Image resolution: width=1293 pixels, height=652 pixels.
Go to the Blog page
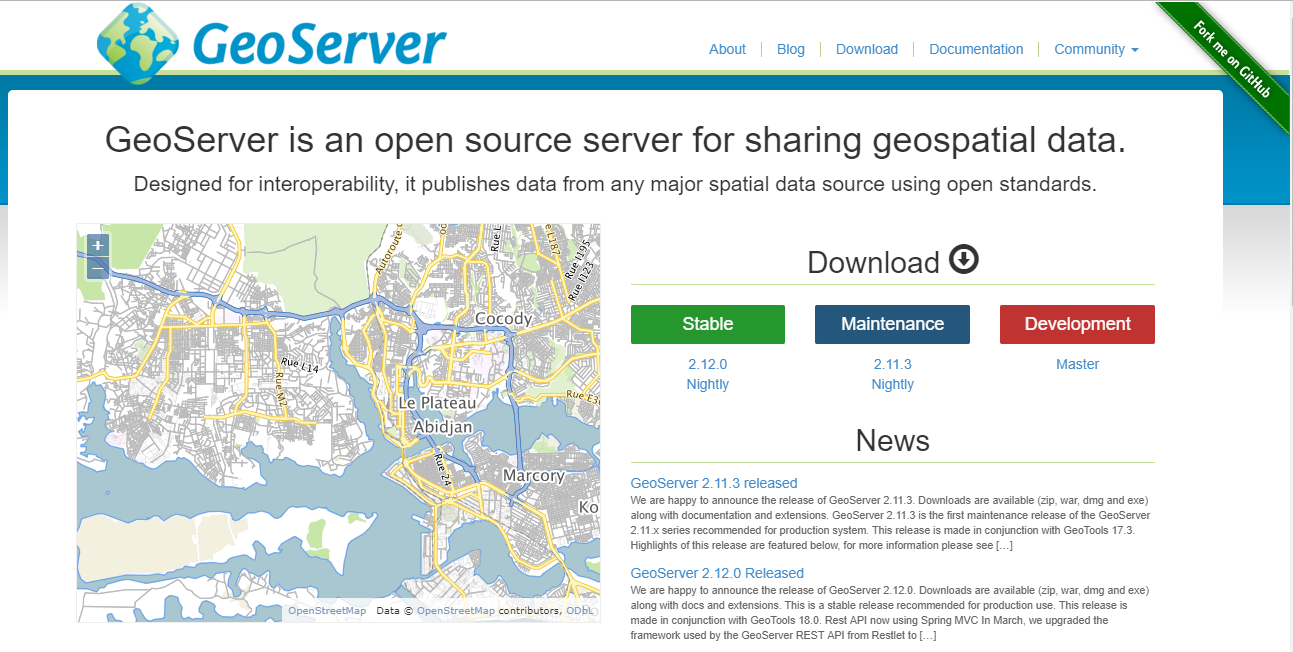(791, 49)
